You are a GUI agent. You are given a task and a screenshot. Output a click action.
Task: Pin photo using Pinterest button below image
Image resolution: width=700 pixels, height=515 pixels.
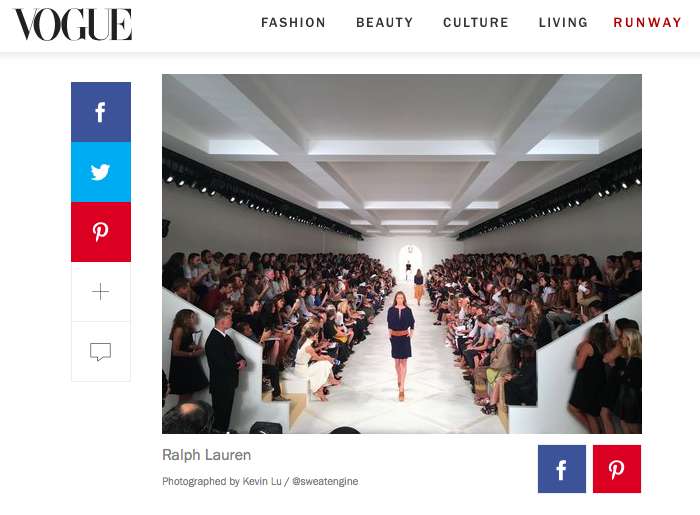click(x=617, y=469)
